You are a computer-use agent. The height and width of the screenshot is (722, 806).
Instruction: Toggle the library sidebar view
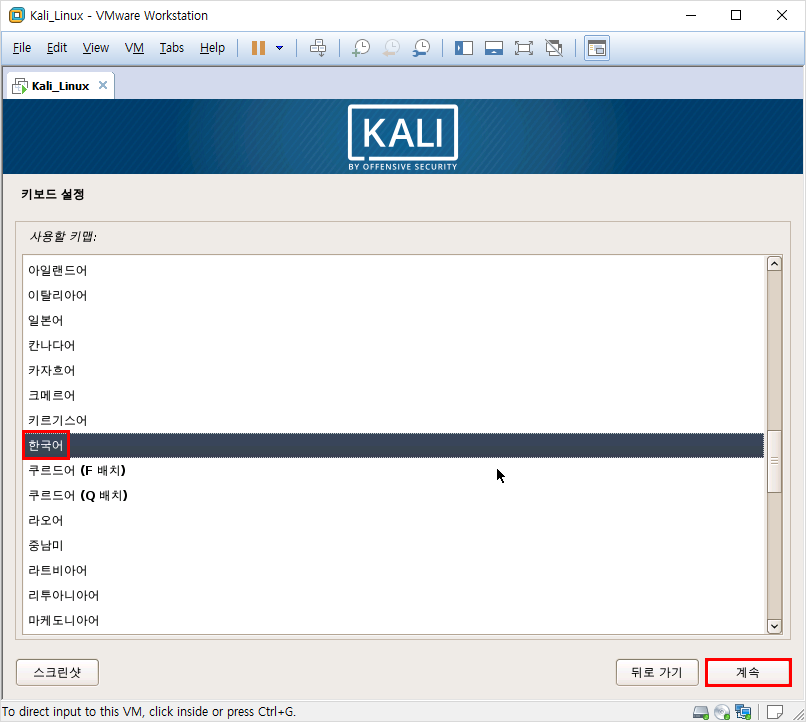pyautogui.click(x=464, y=48)
